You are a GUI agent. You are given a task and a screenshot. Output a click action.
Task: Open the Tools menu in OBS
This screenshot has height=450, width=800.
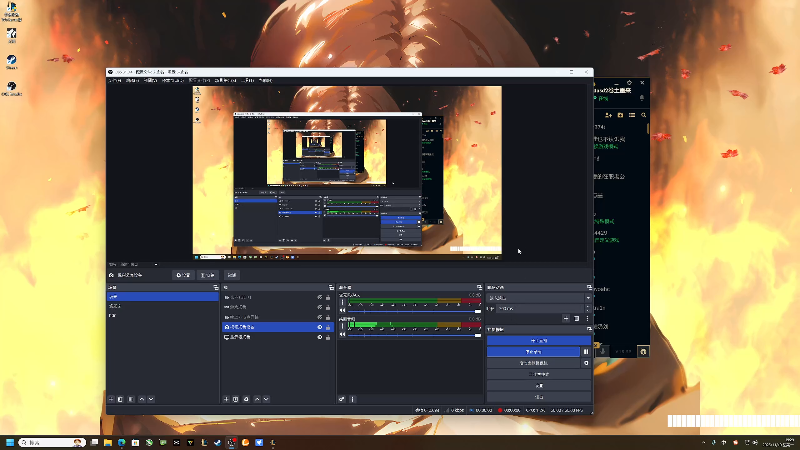(x=247, y=81)
